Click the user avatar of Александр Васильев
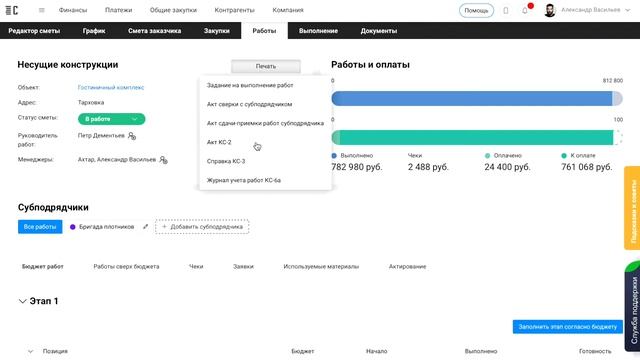Image resolution: width=640 pixels, height=360 pixels. [550, 11]
